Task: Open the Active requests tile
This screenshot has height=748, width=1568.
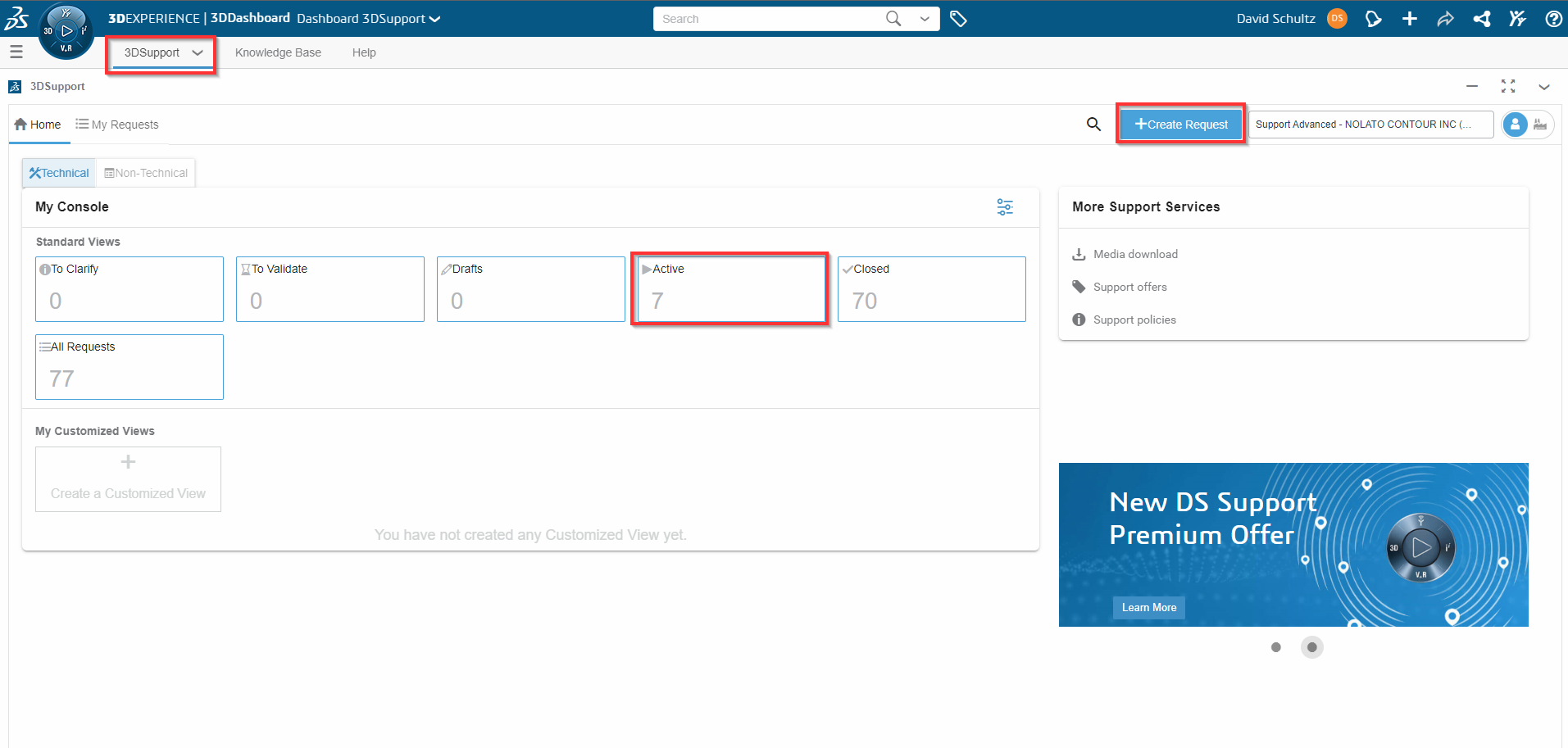Action: 731,289
